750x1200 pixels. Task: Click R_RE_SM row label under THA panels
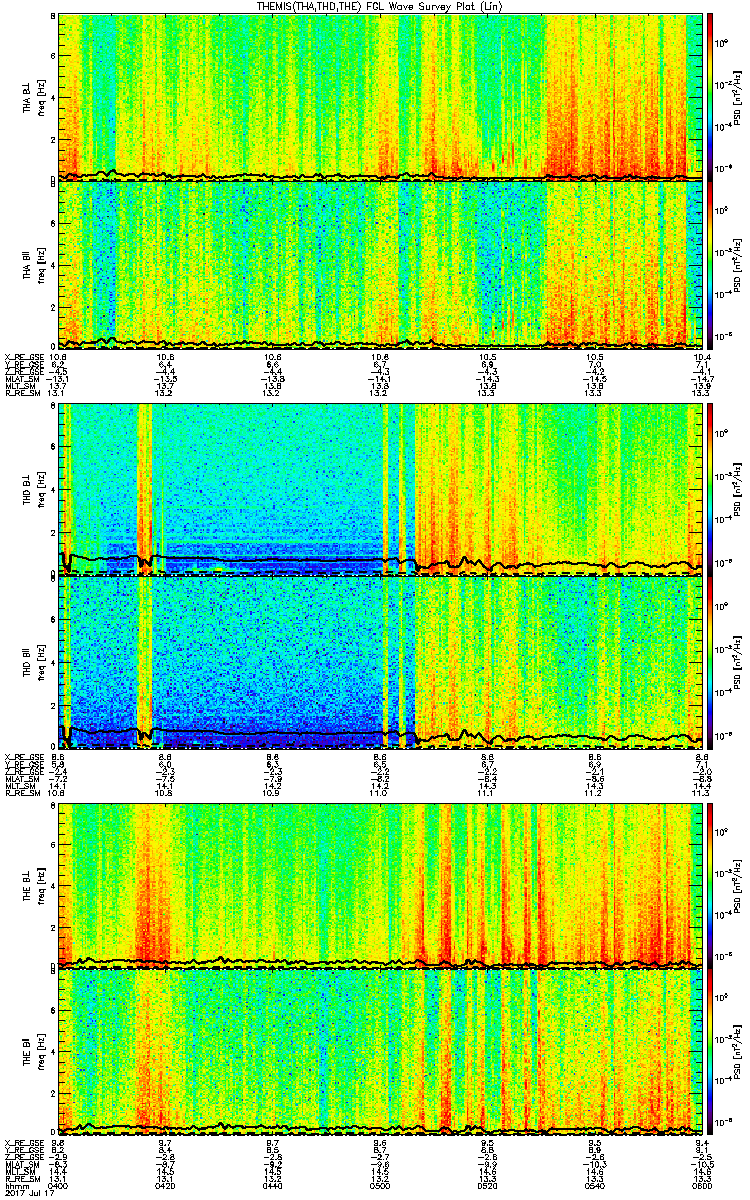[x=21, y=393]
